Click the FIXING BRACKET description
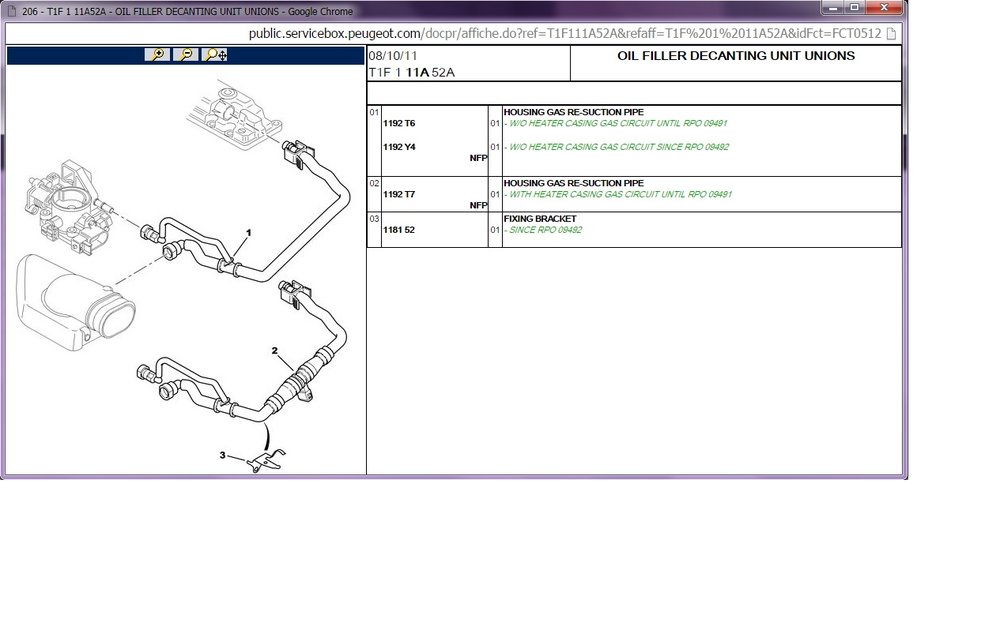 click(540, 218)
